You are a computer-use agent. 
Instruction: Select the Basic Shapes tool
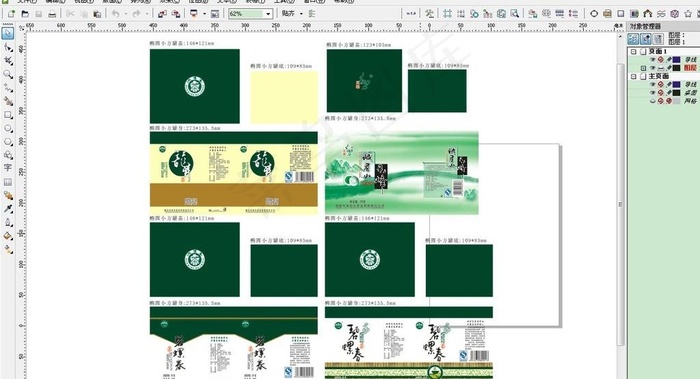[x=8, y=155]
